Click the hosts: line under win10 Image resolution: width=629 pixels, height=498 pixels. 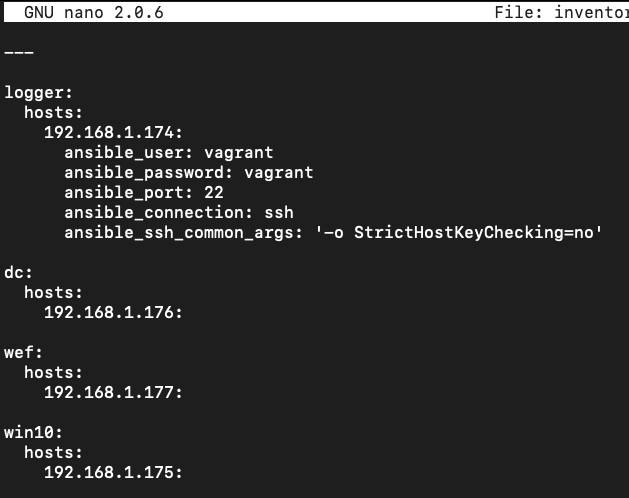[x=53, y=452]
